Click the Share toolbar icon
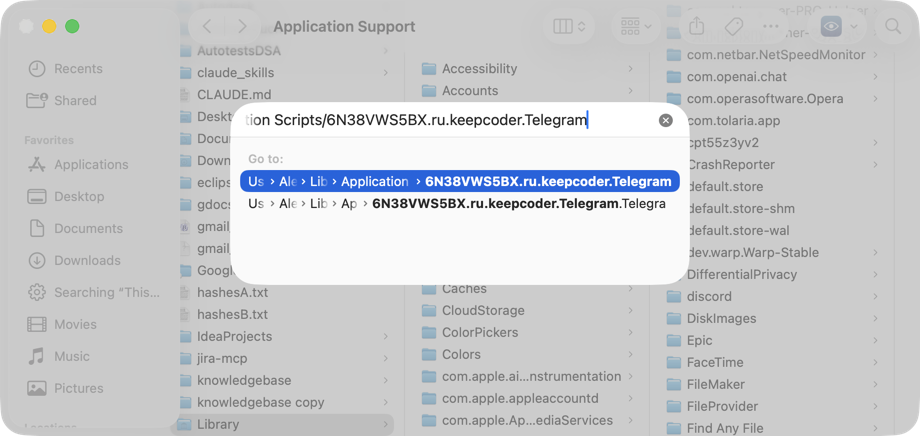Viewport: 920px width, 436px height. point(696,26)
